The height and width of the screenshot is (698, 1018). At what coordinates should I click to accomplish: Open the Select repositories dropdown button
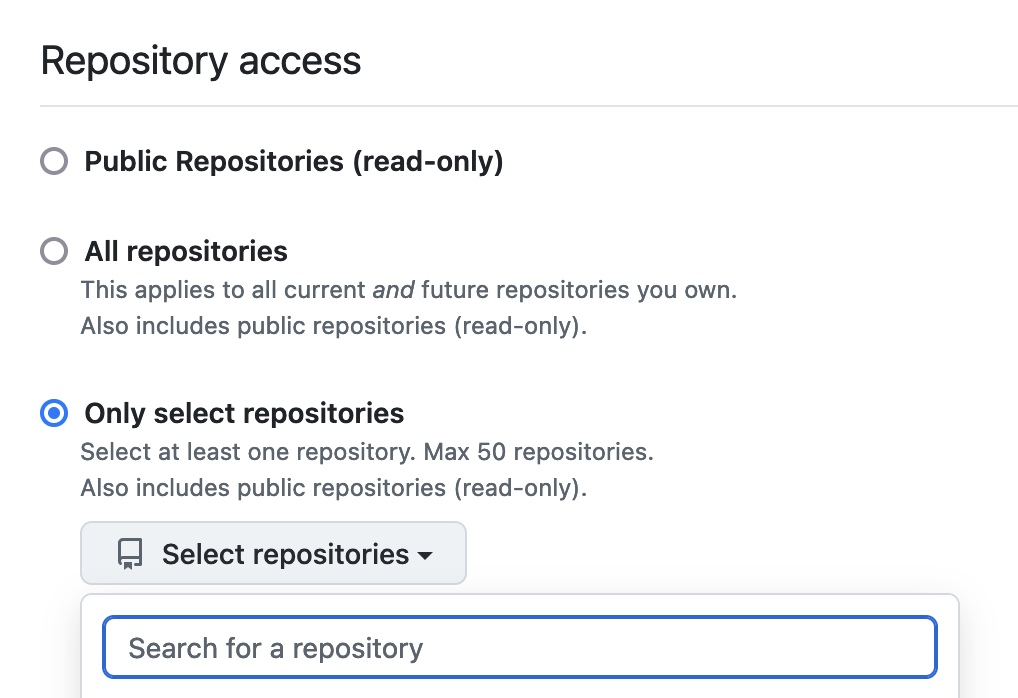click(x=273, y=553)
